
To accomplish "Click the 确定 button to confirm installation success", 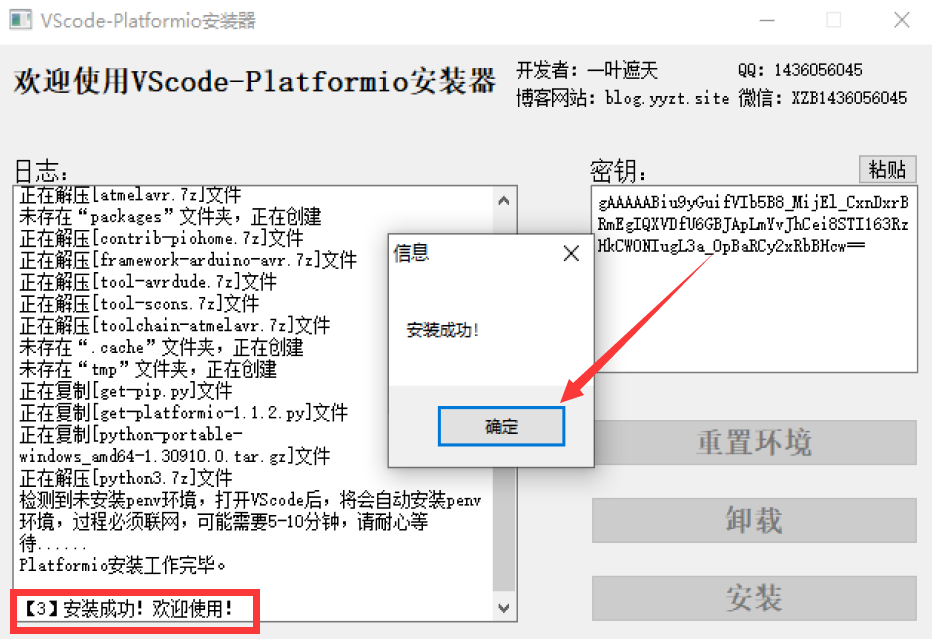I will (501, 426).
